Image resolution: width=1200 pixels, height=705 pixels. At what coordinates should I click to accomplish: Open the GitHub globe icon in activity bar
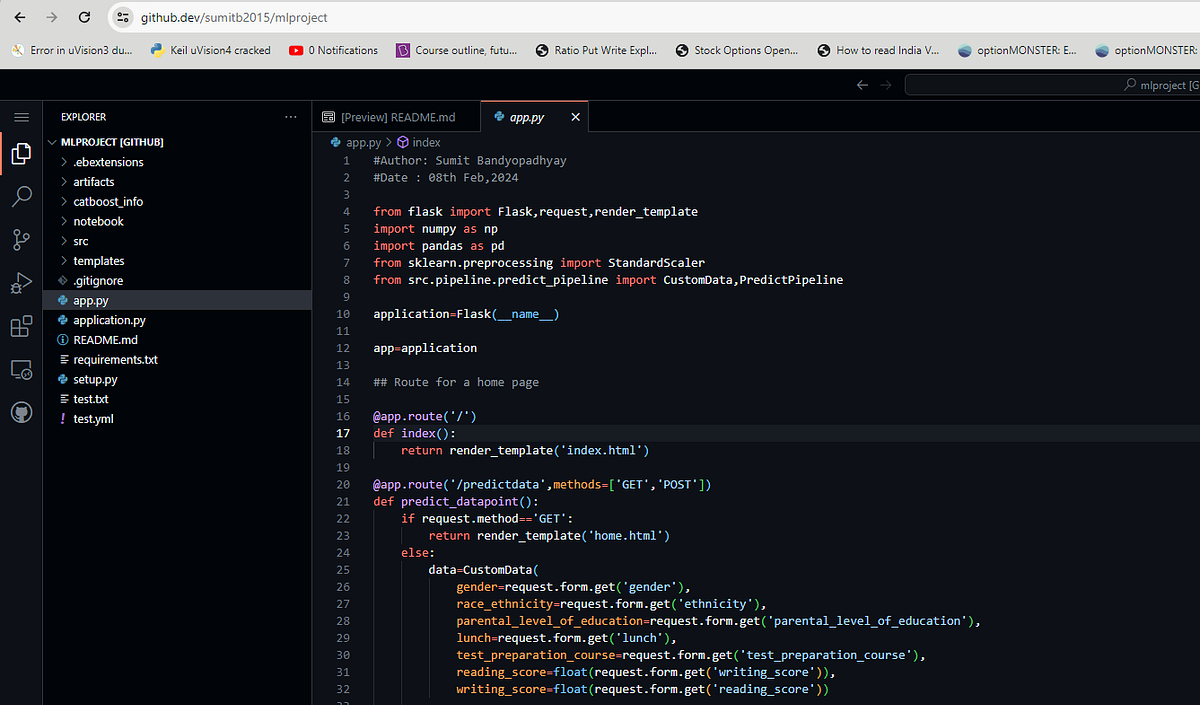pyautogui.click(x=21, y=411)
